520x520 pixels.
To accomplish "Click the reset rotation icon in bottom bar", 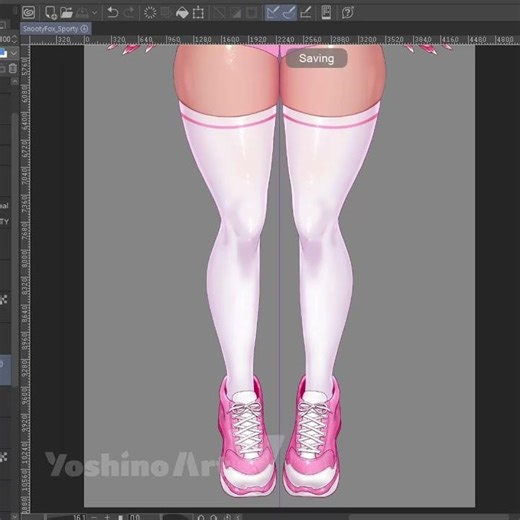I will [x=227, y=517].
